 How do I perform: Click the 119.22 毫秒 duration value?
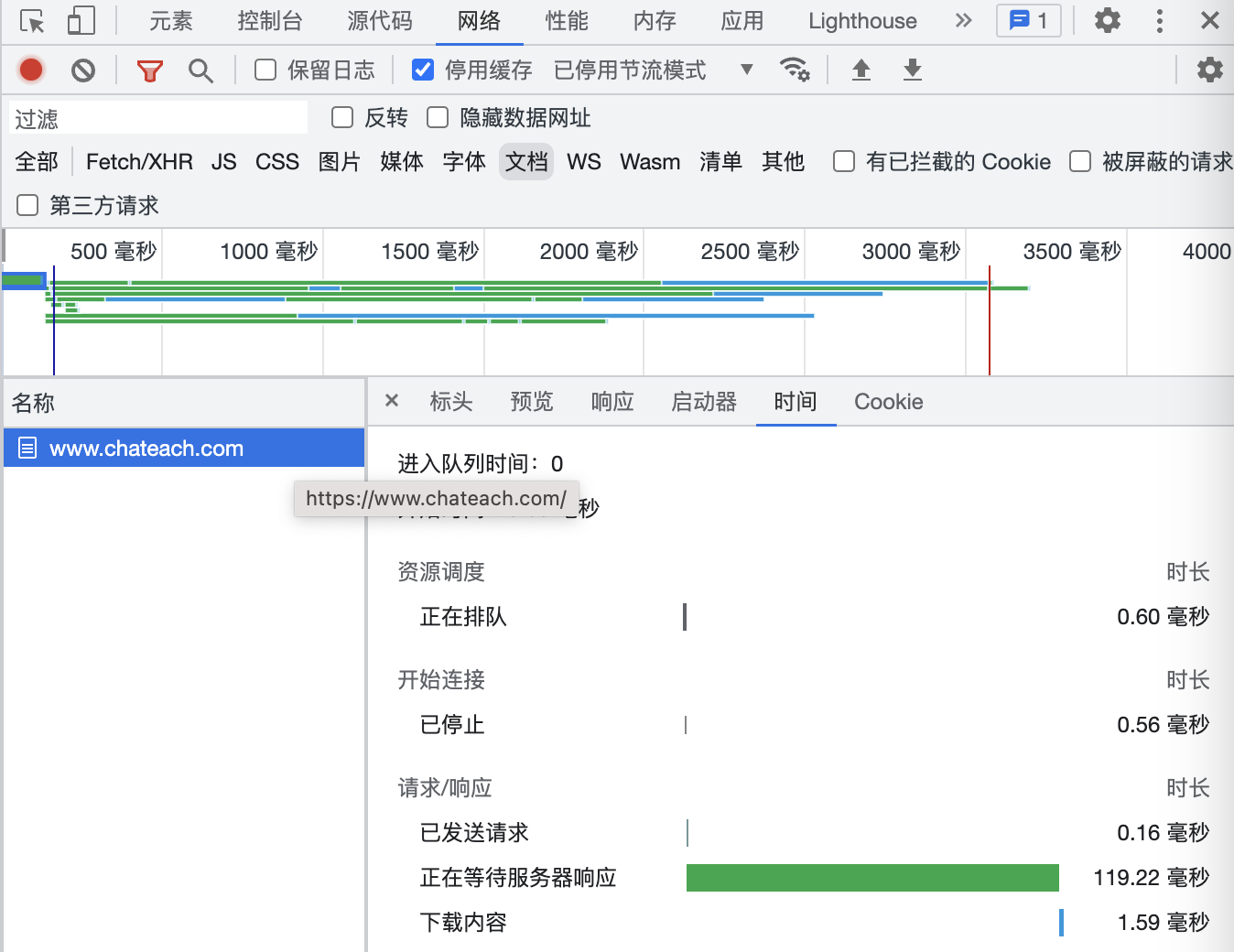(x=1152, y=878)
